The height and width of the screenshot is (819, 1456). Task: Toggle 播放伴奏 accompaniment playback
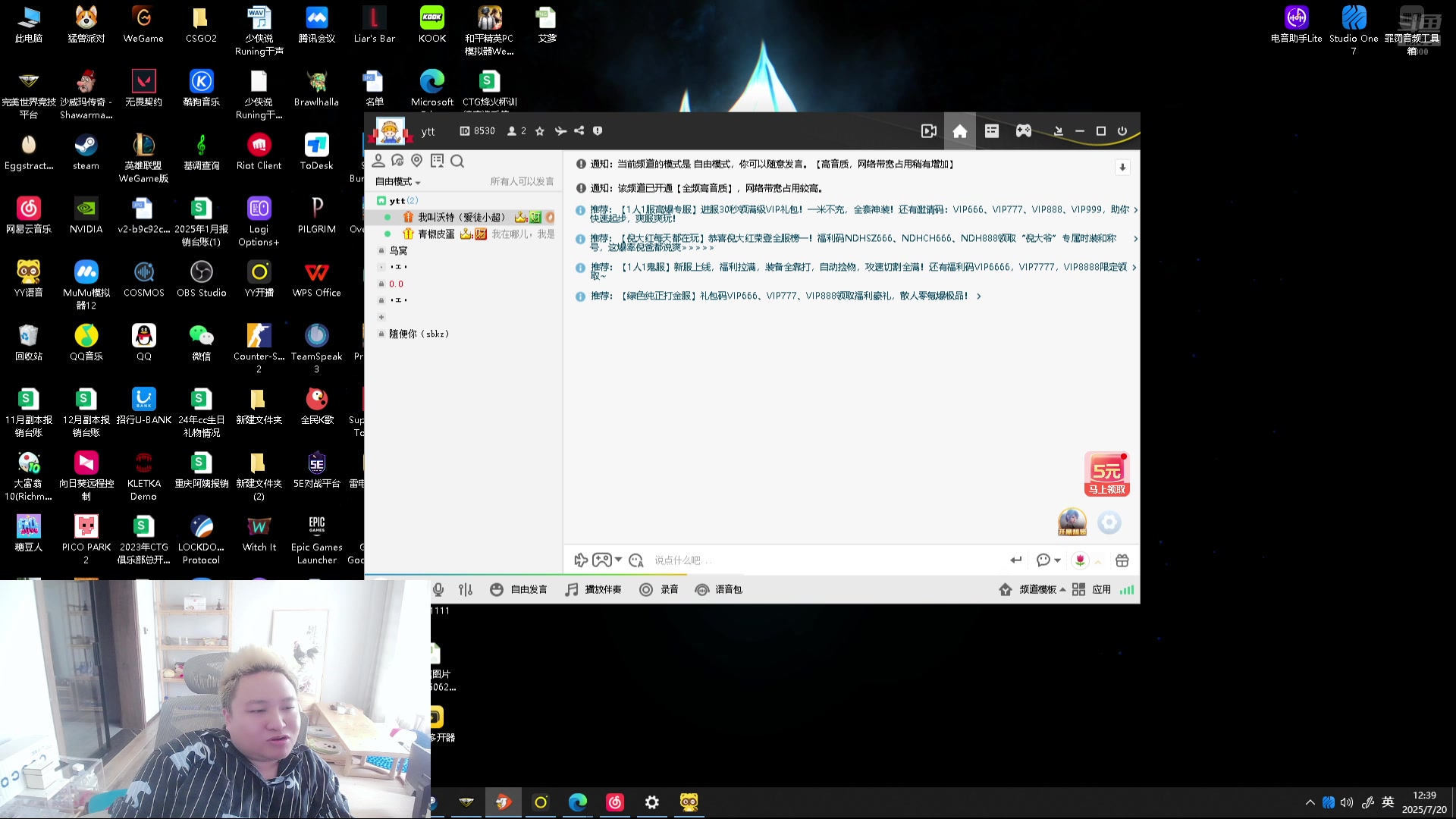[x=593, y=590]
